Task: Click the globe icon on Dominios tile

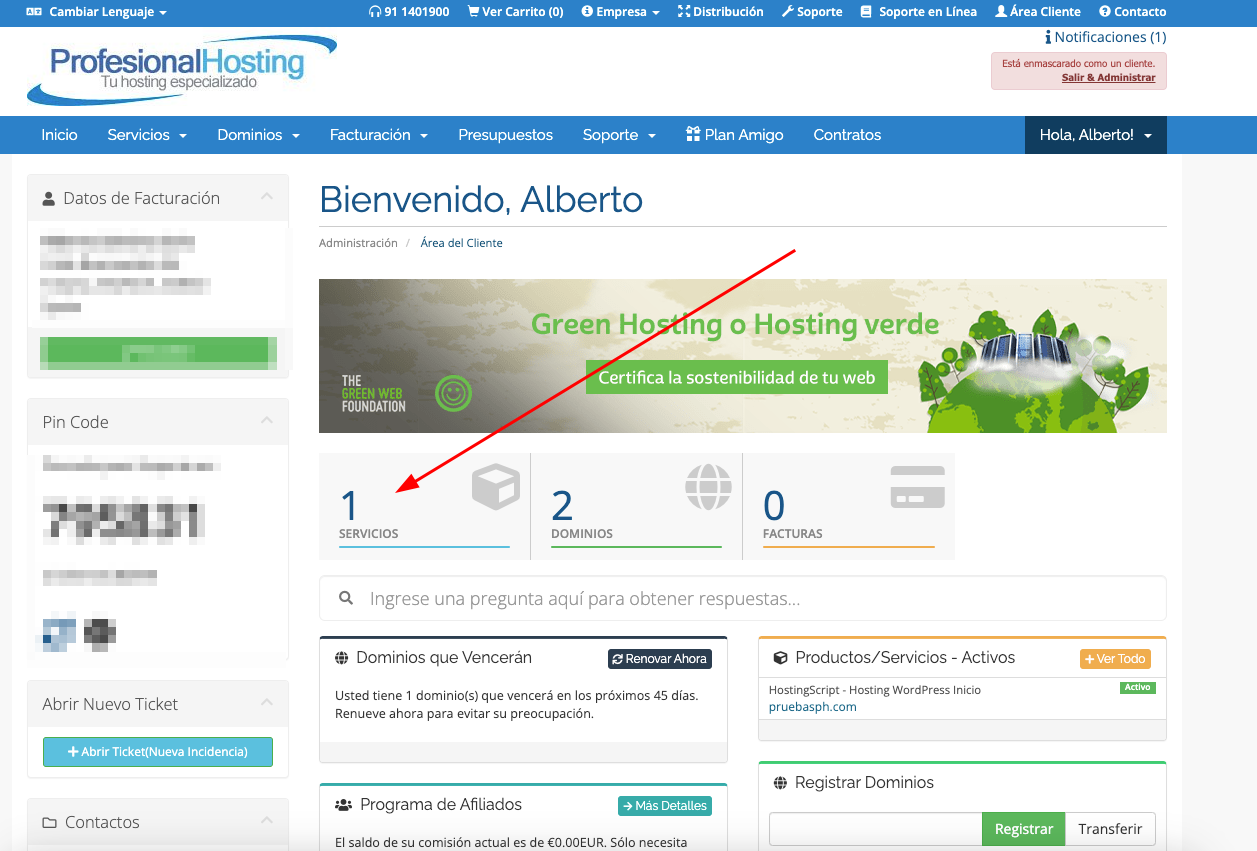Action: click(708, 488)
